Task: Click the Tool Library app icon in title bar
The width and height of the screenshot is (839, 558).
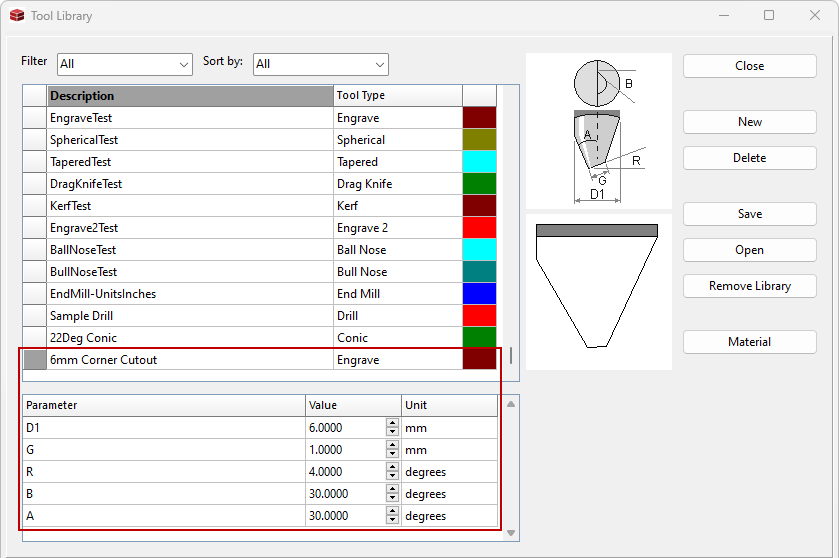Action: pos(16,15)
